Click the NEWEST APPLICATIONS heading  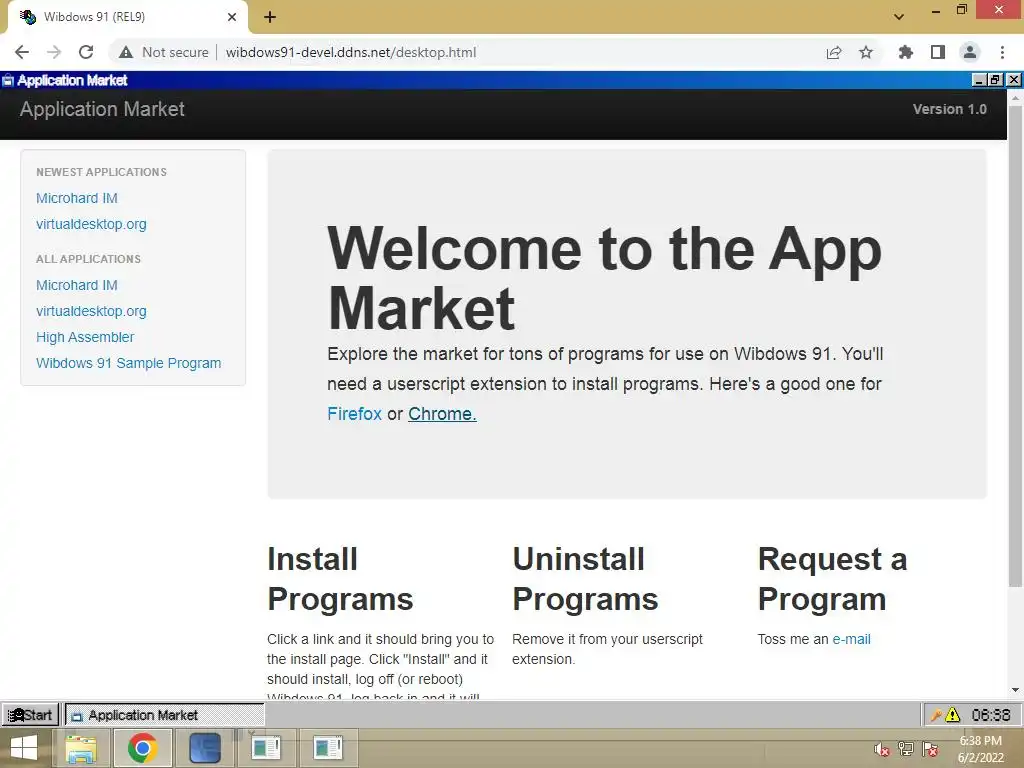point(101,172)
